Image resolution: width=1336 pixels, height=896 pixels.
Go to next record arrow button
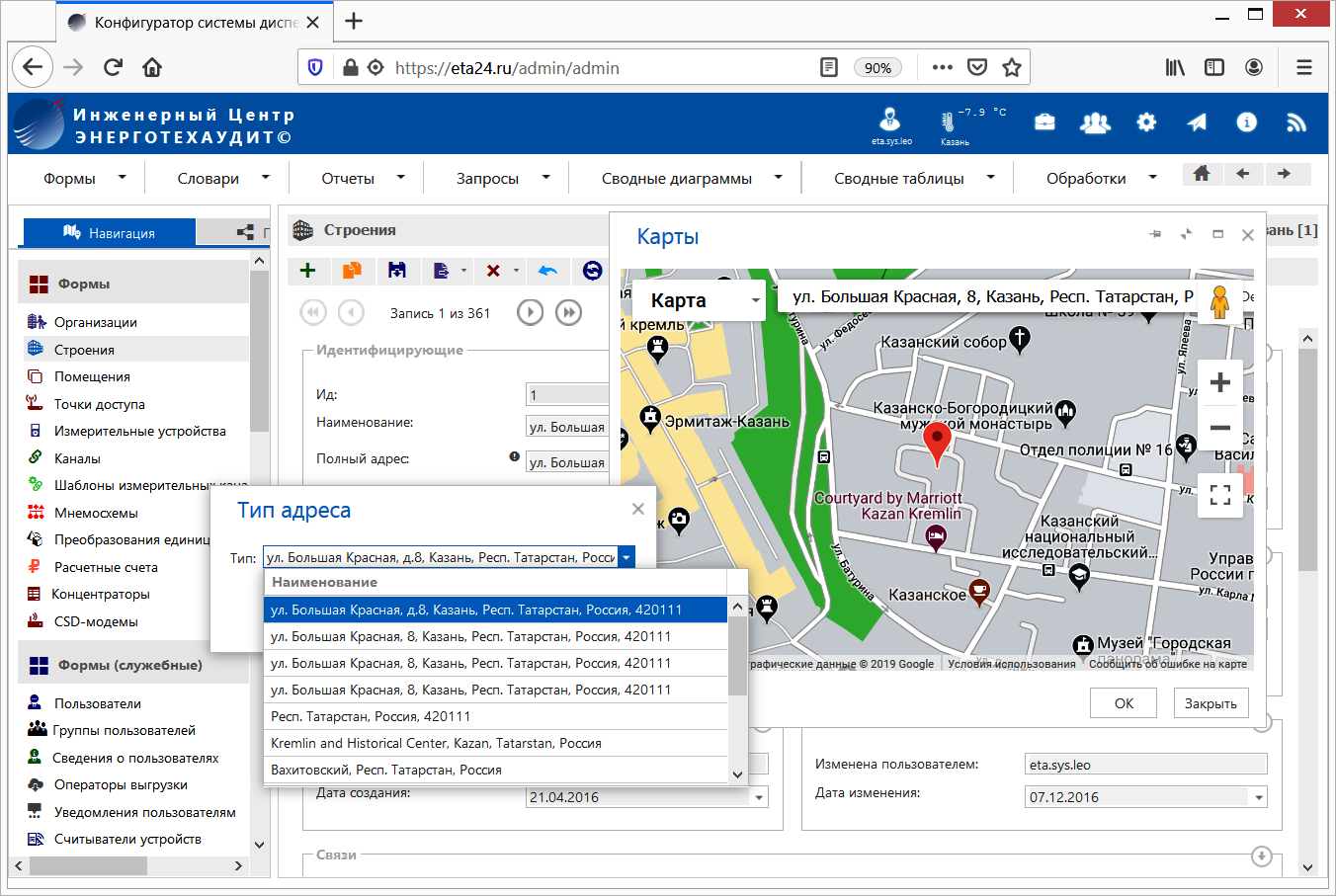531,313
